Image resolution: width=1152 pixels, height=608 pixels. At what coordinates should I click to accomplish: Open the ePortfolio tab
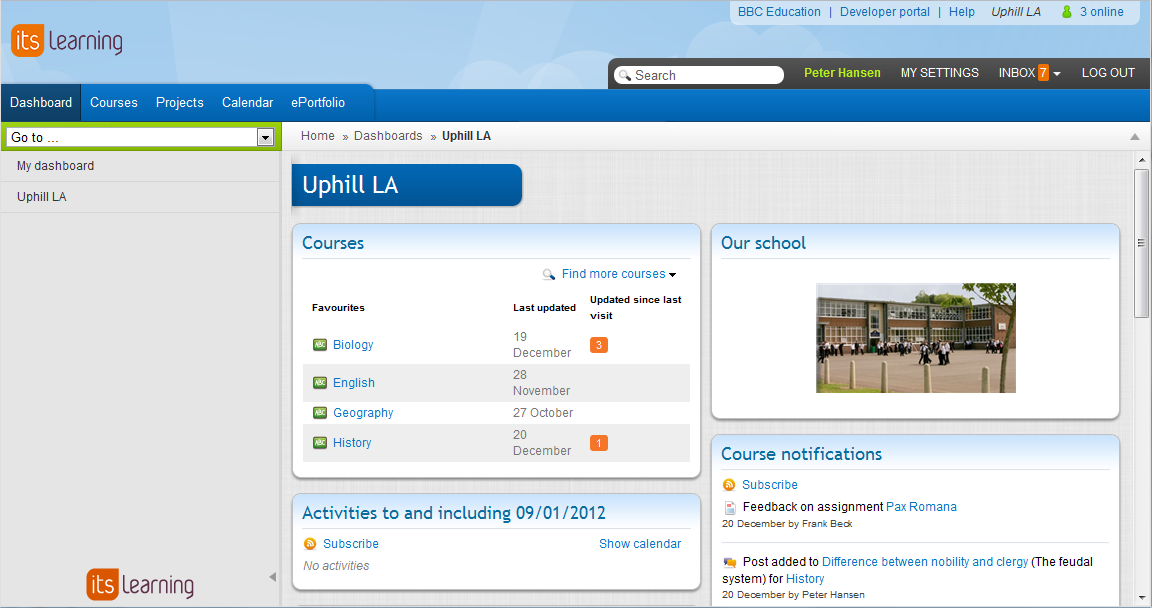tap(318, 103)
